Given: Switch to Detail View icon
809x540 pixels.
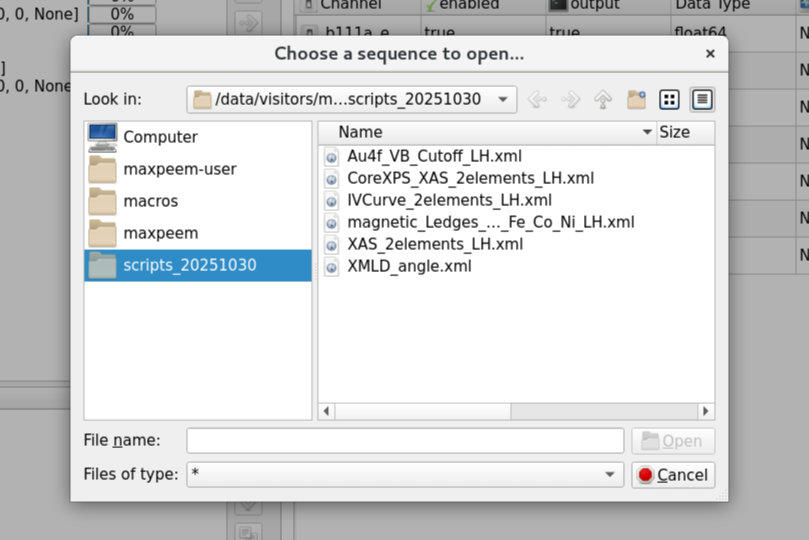Looking at the screenshot, I should [702, 99].
